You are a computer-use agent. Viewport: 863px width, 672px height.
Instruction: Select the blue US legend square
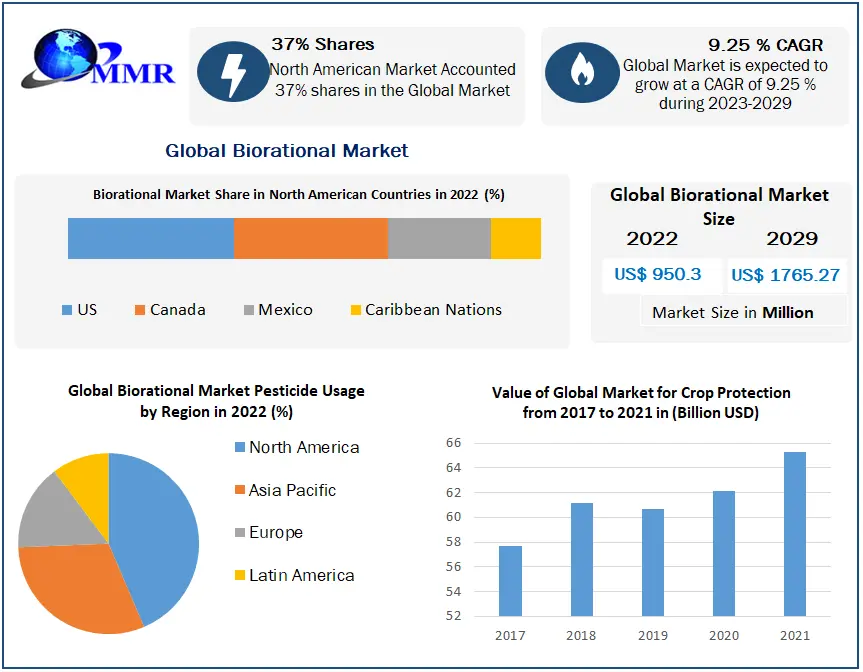67,310
